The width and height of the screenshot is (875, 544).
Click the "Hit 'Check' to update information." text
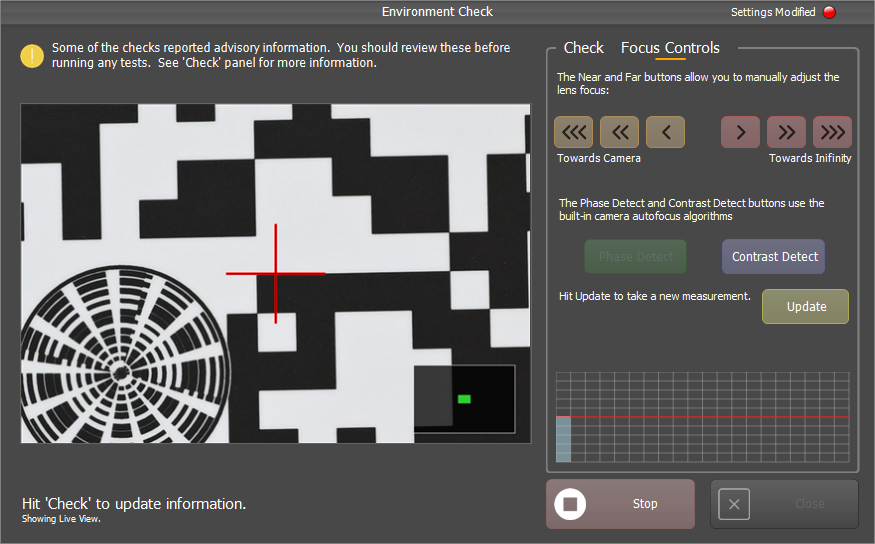tap(134, 504)
